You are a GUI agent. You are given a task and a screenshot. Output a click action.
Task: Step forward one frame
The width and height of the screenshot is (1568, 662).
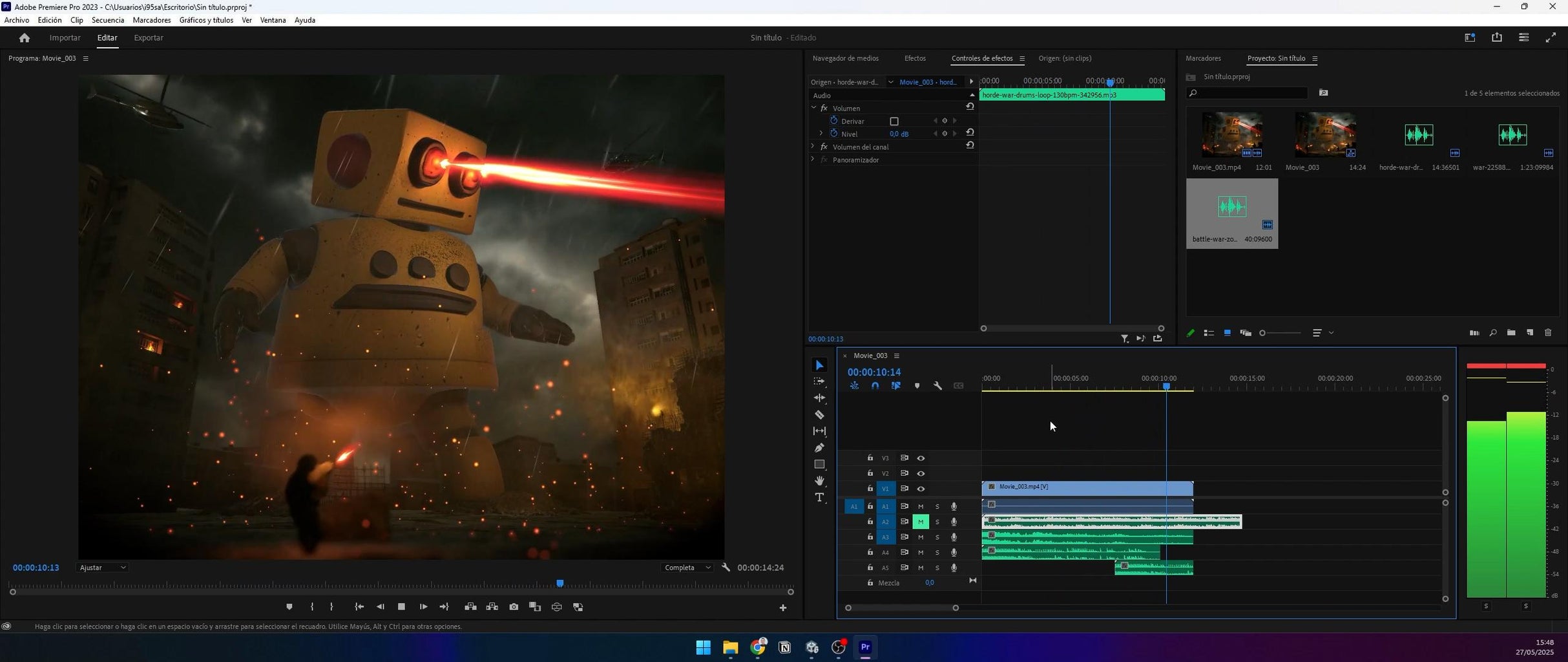click(423, 607)
